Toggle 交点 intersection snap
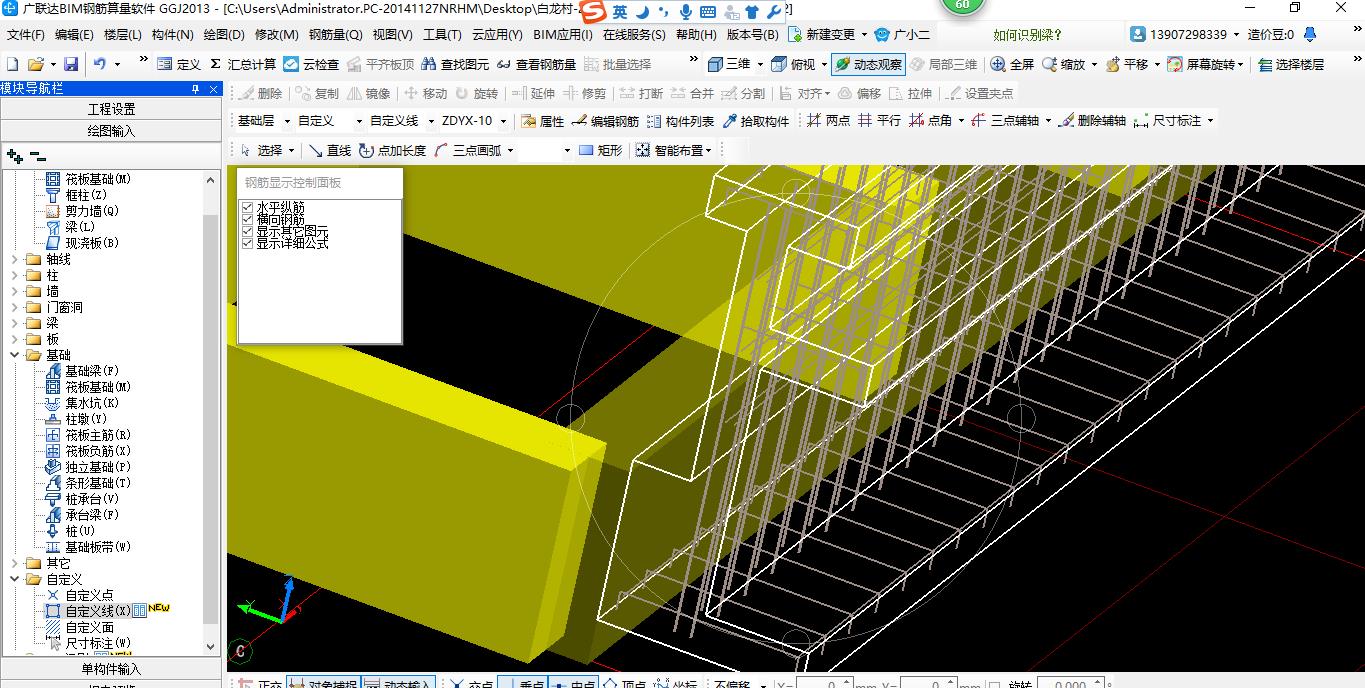The width and height of the screenshot is (1365, 688). tap(470, 684)
